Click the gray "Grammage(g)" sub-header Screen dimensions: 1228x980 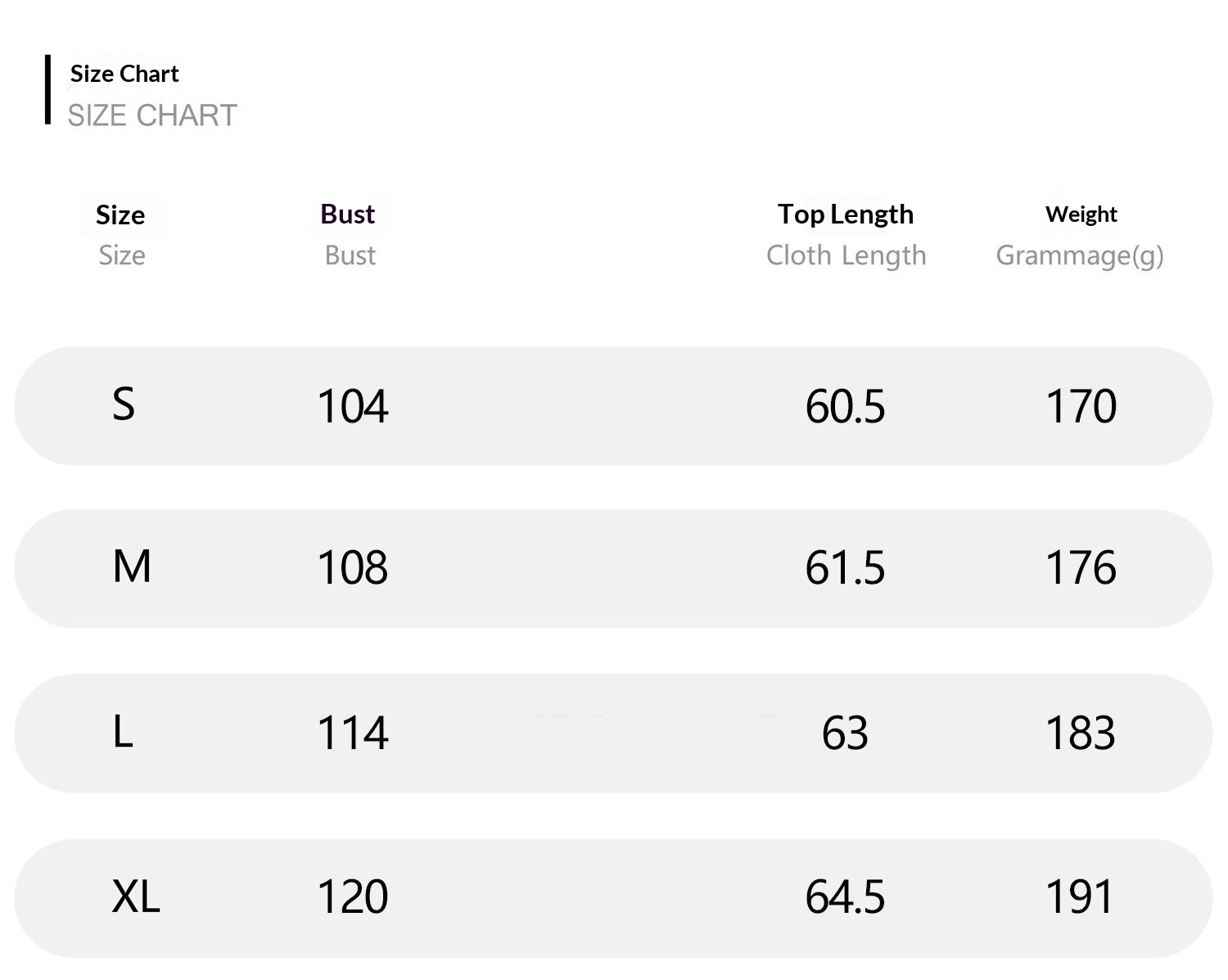tap(1079, 255)
